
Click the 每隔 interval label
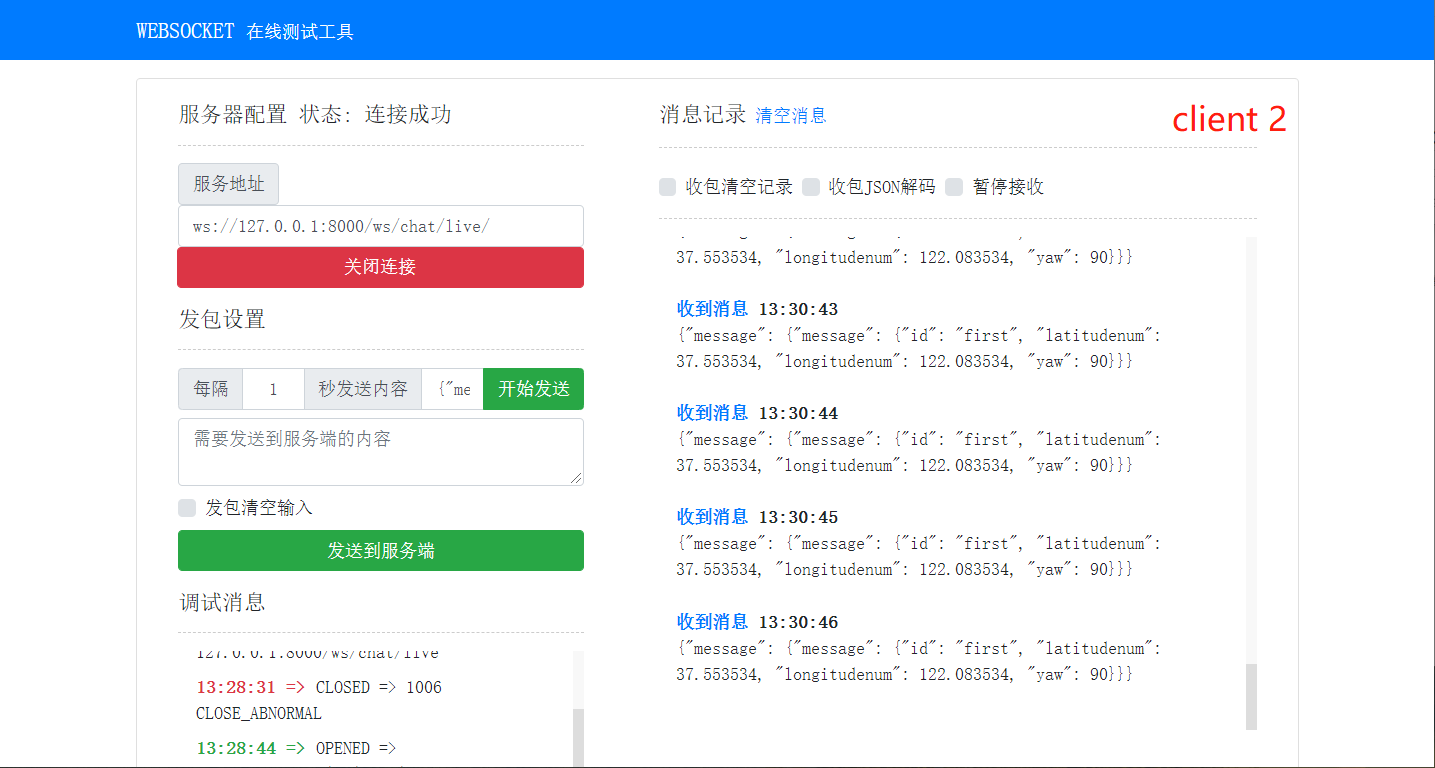pos(211,389)
